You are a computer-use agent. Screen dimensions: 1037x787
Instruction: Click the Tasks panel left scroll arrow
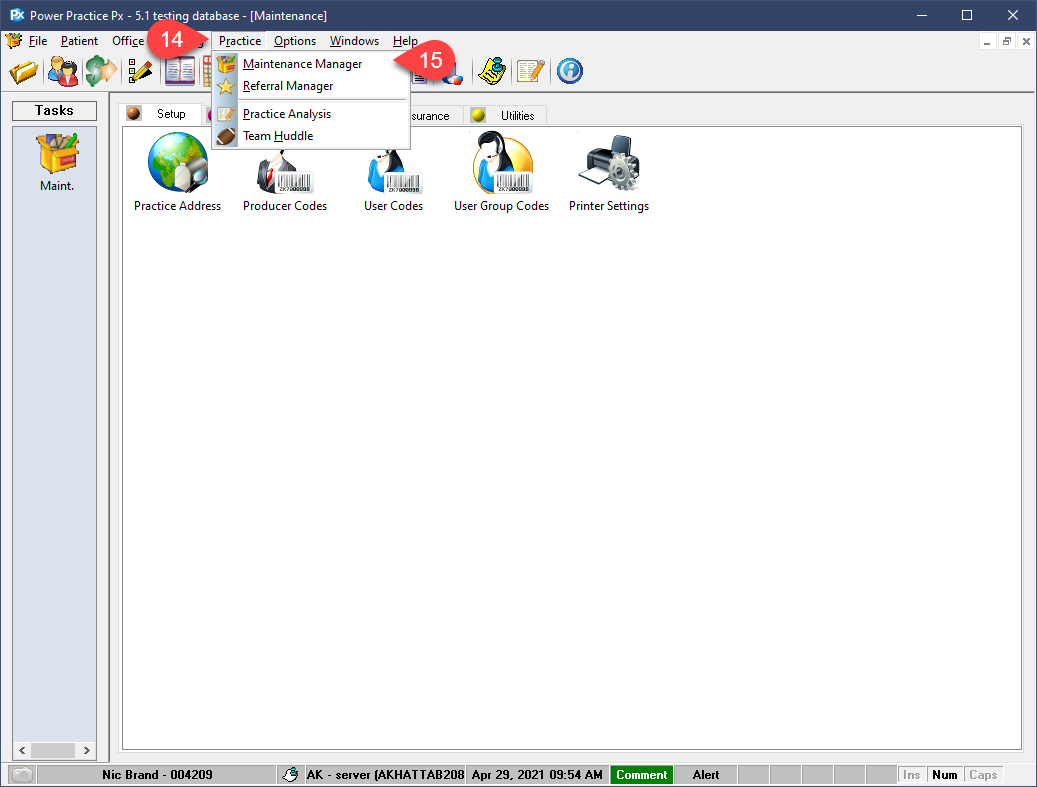tap(22, 750)
